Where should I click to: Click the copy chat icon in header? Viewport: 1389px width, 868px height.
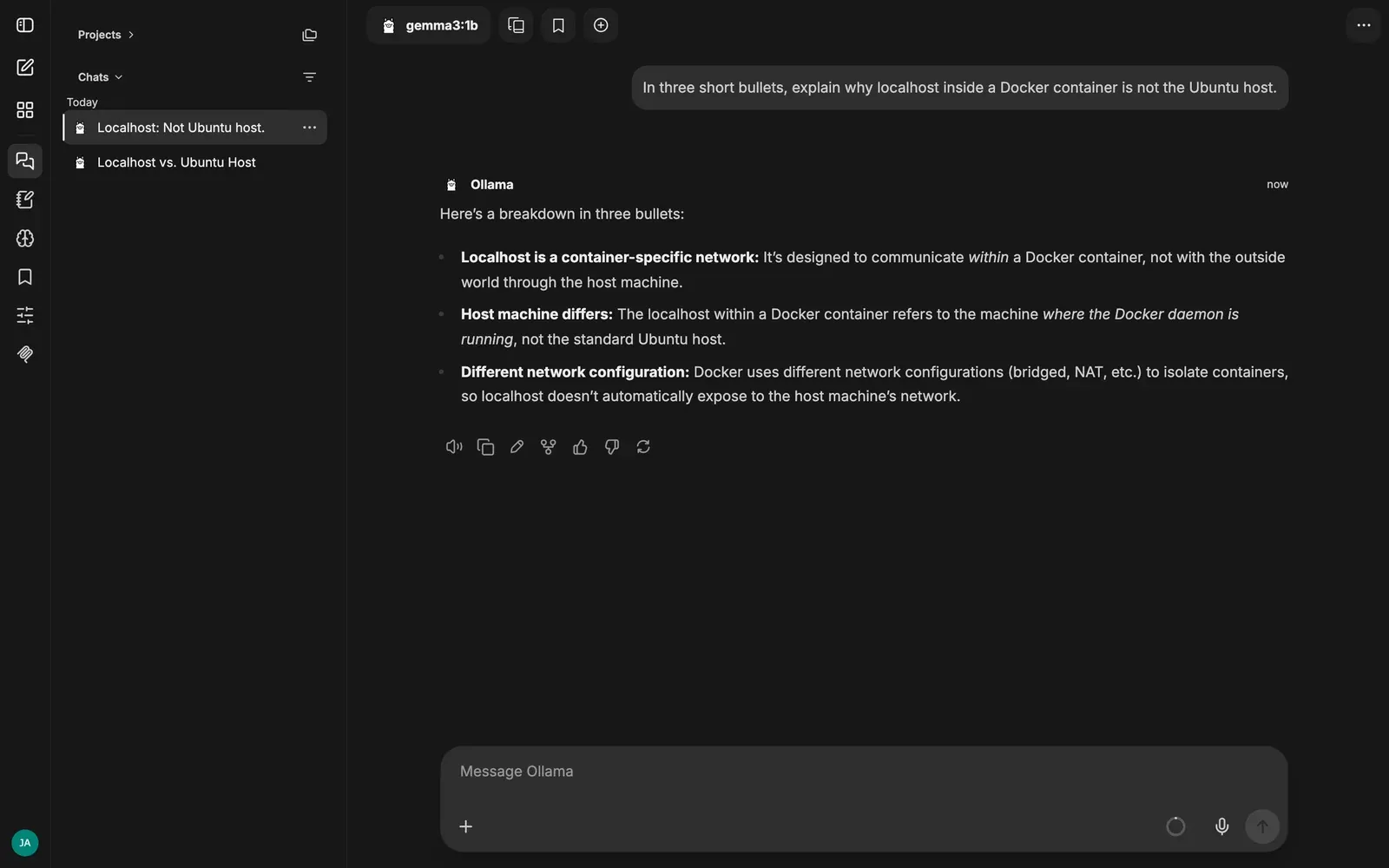point(516,25)
